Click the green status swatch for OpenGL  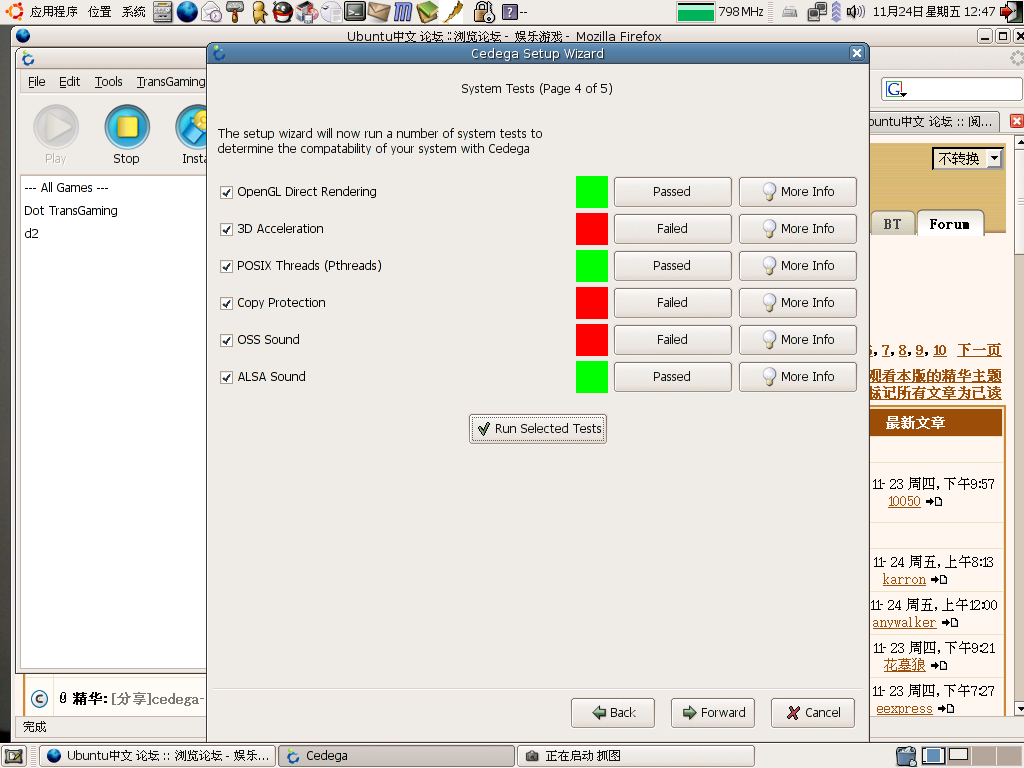point(592,192)
